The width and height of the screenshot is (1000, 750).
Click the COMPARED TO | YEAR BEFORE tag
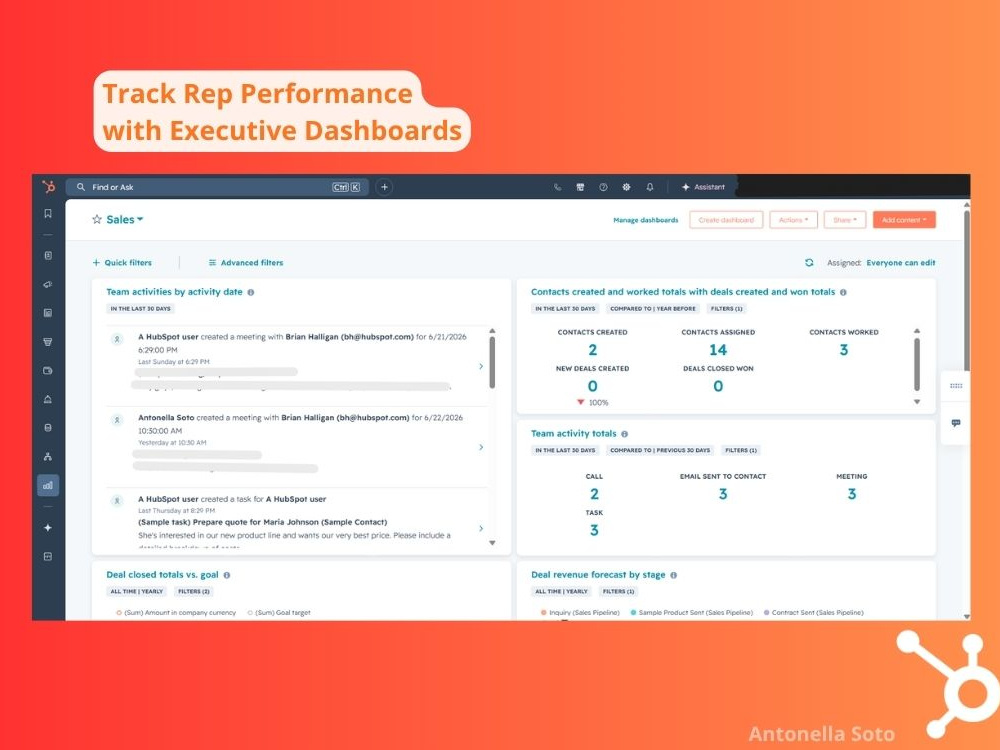pyautogui.click(x=652, y=309)
